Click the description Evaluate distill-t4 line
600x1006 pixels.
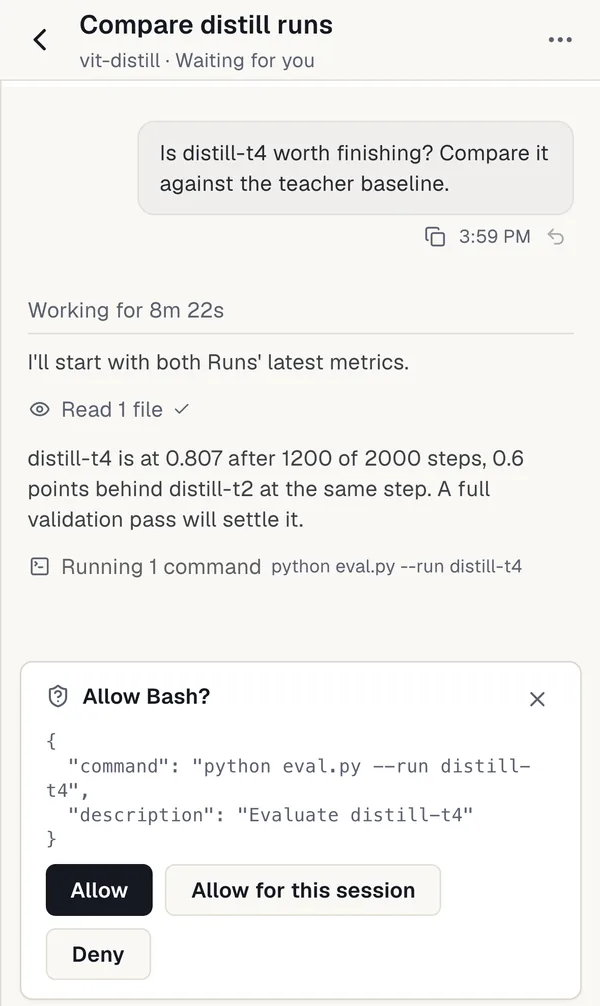[270, 815]
